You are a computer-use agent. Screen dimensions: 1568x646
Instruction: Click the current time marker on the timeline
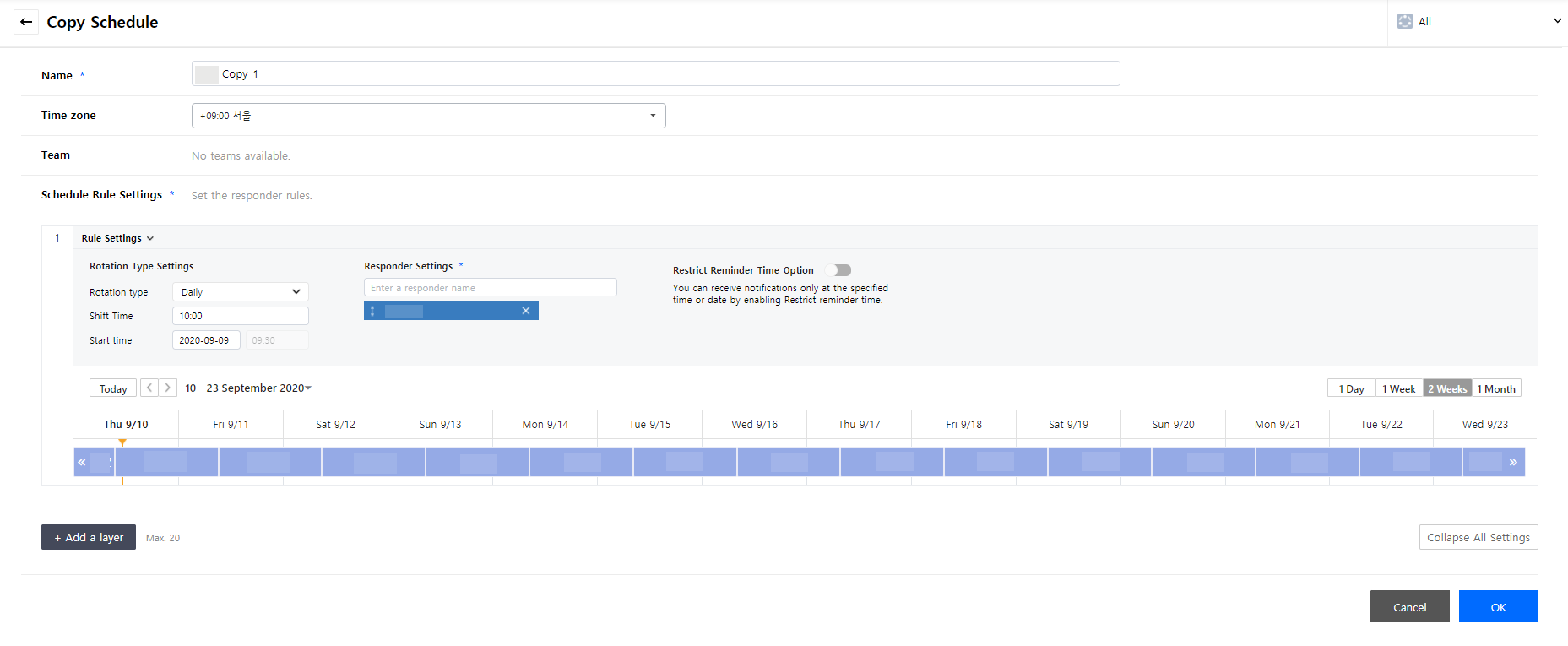point(122,442)
